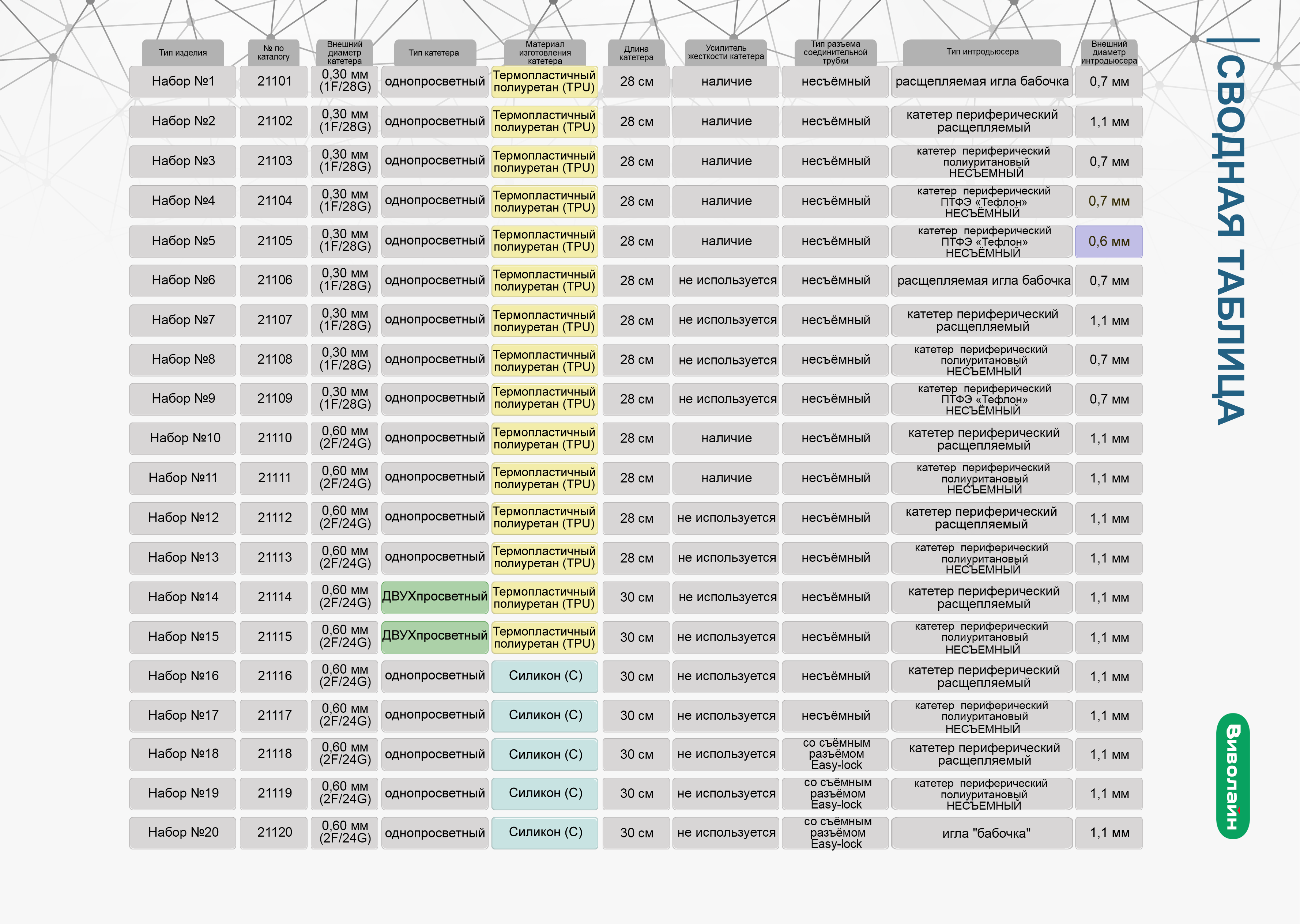The width and height of the screenshot is (1300, 924).
Task: Click 'со съёмным разъёмом Easy-lock' for Набор №19
Action: tap(836, 794)
